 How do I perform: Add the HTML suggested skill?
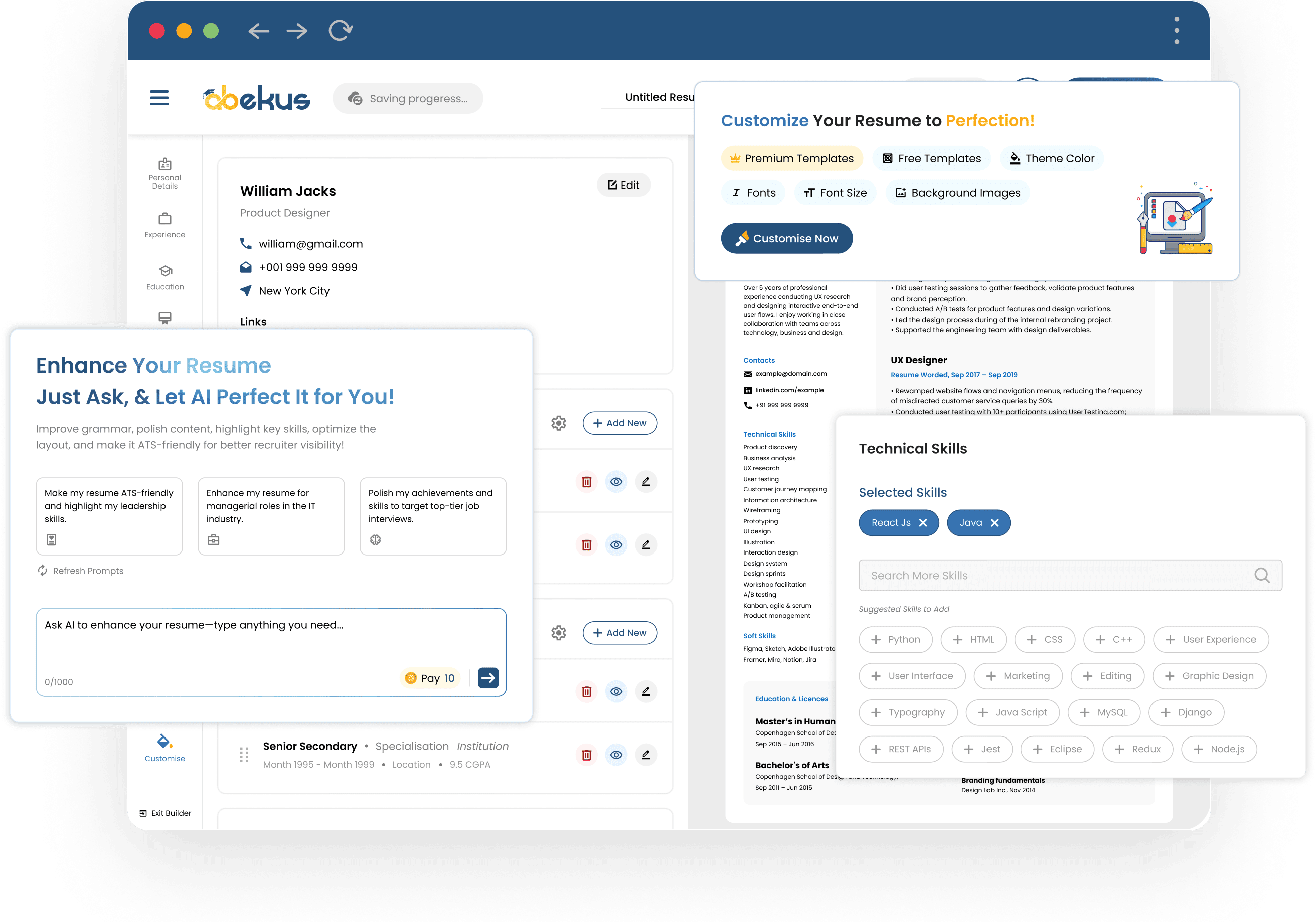tap(973, 639)
